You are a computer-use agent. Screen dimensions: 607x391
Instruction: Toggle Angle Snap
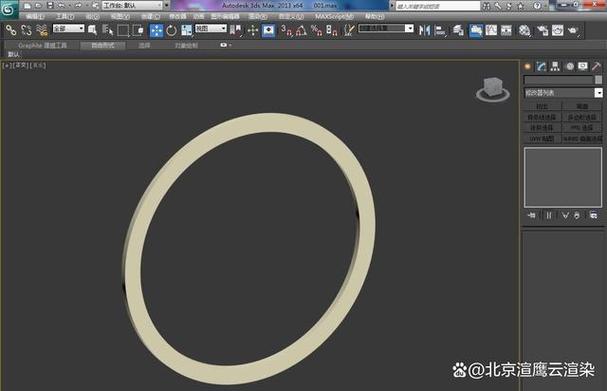(x=301, y=30)
